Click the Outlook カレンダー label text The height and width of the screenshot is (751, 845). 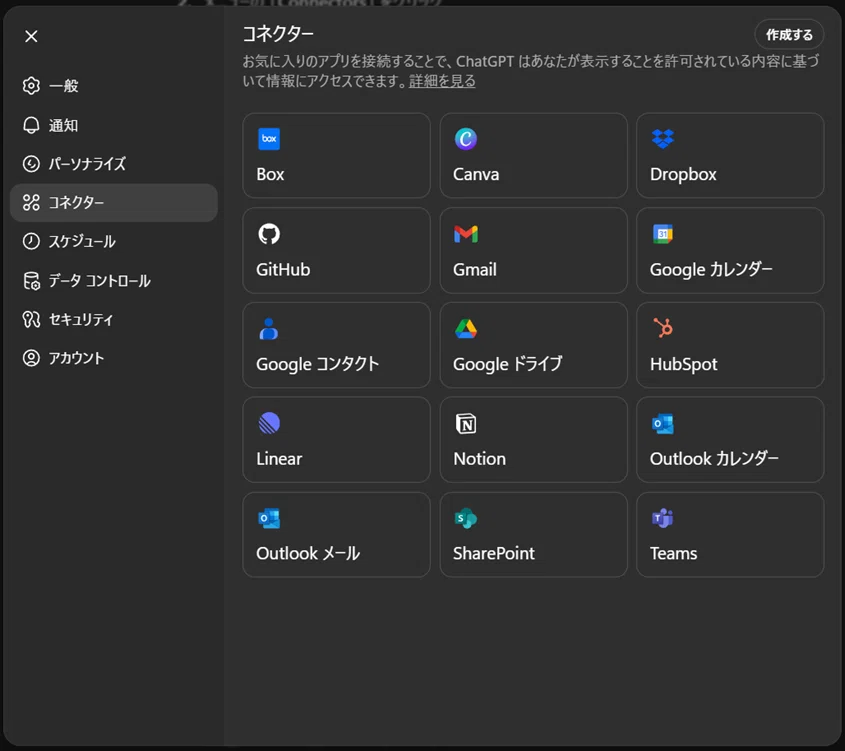pyautogui.click(x=714, y=458)
